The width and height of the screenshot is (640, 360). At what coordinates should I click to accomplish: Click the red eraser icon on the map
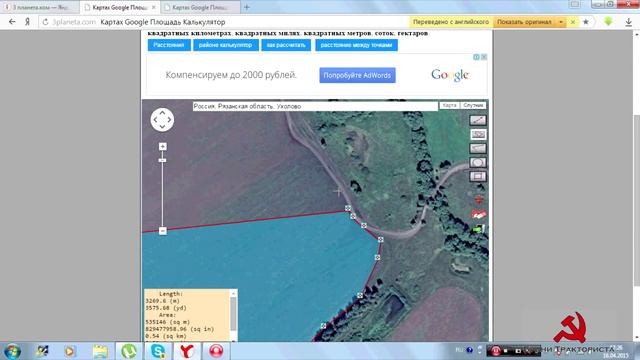tap(479, 215)
